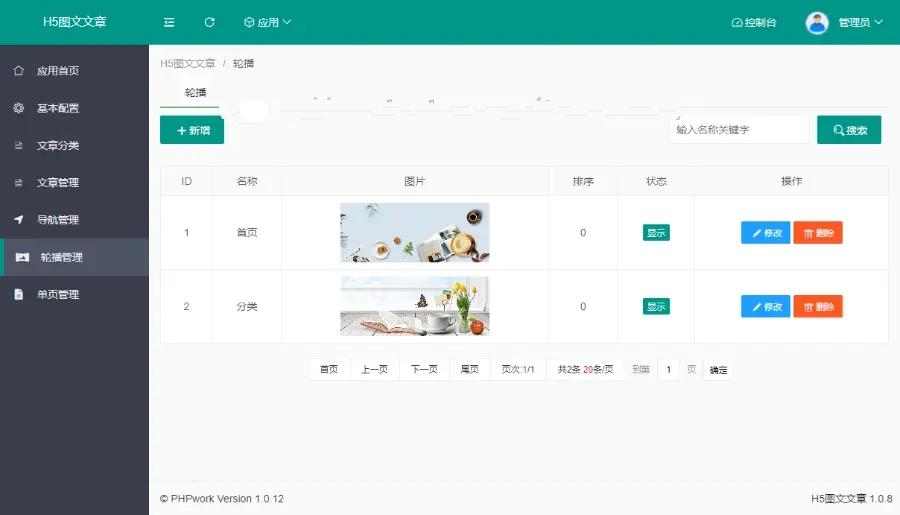This screenshot has height=515, width=900.
Task: Click the 20条/页 page size text
Action: click(598, 369)
